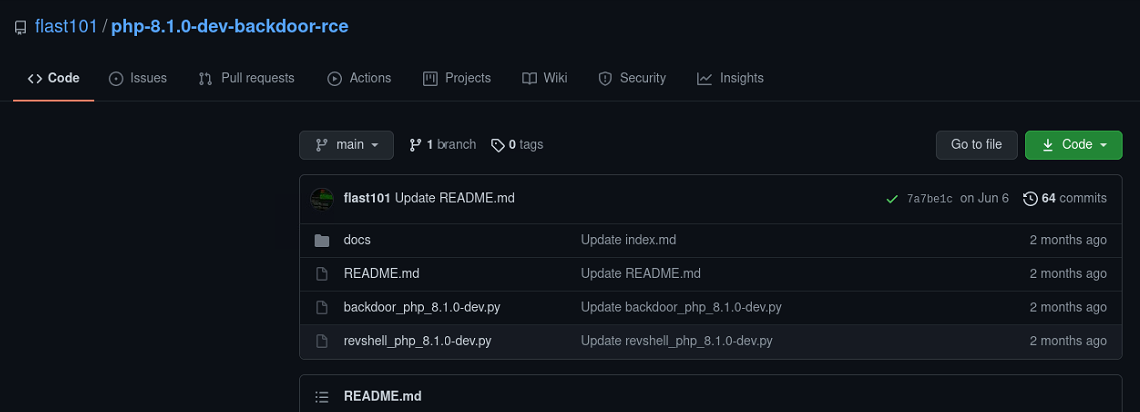Open the README.md row's Update README.md commit
The width and height of the screenshot is (1140, 412).
coord(641,273)
